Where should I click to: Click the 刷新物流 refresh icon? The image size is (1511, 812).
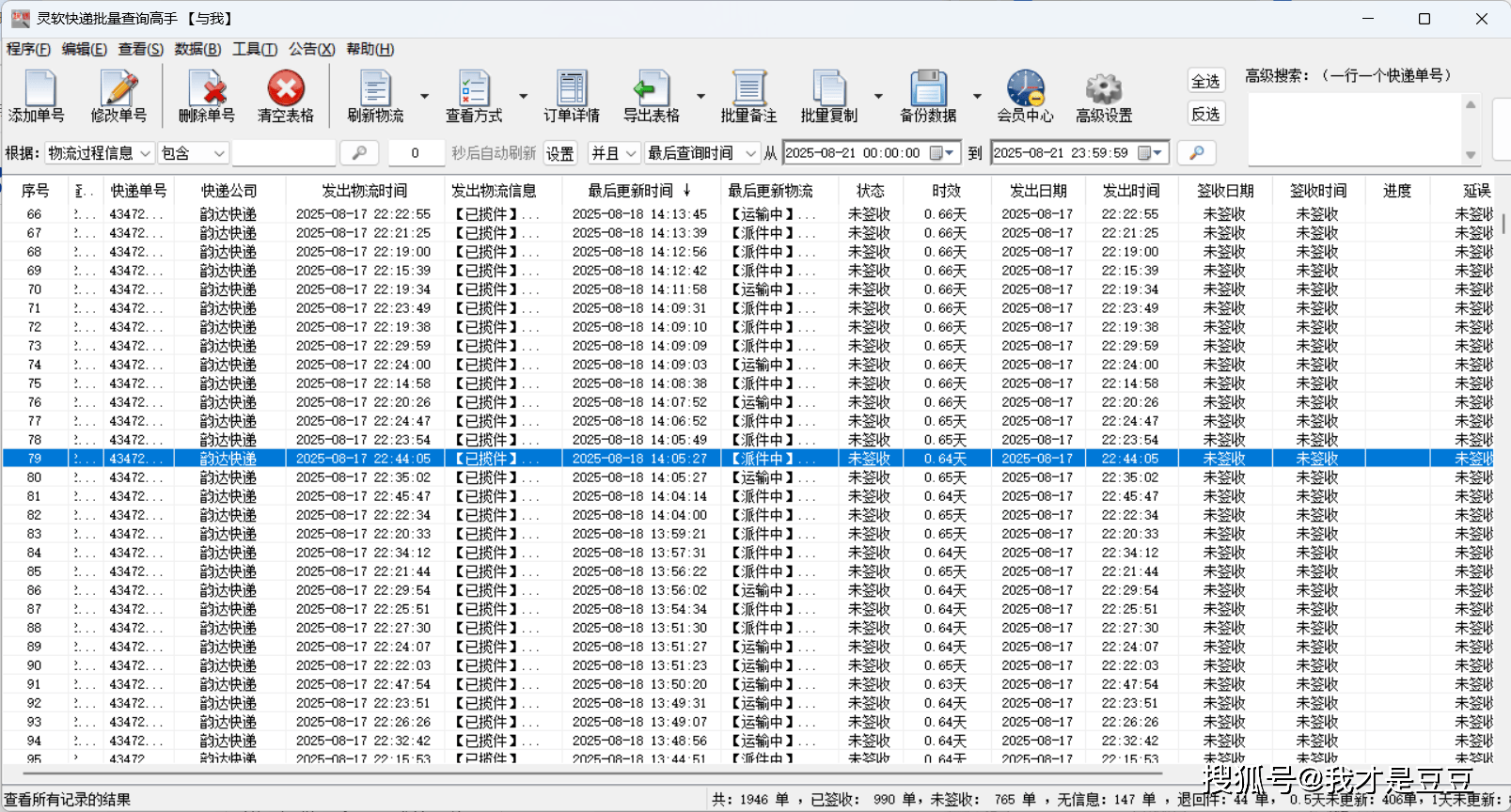[375, 89]
